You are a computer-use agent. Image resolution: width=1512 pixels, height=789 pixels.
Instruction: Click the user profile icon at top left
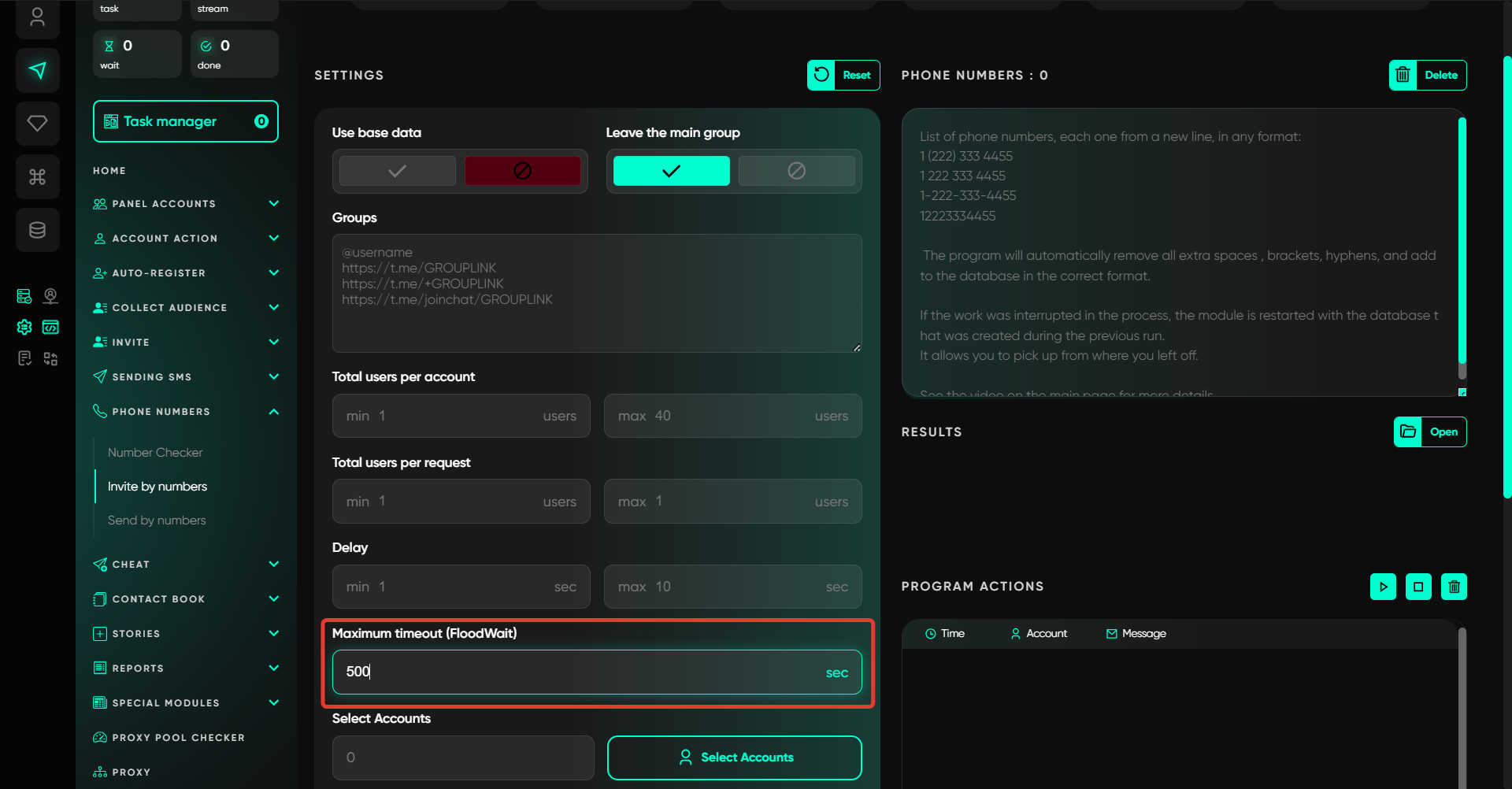click(37, 17)
